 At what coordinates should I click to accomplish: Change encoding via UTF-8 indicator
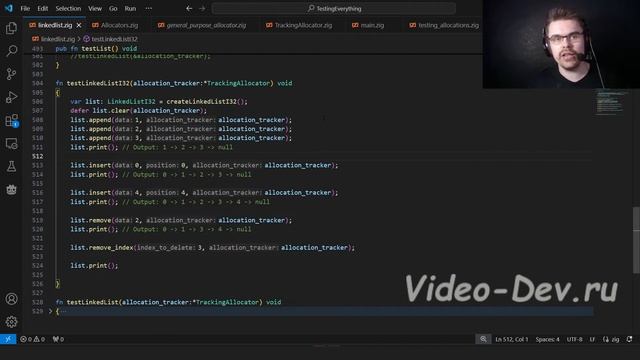pos(574,339)
